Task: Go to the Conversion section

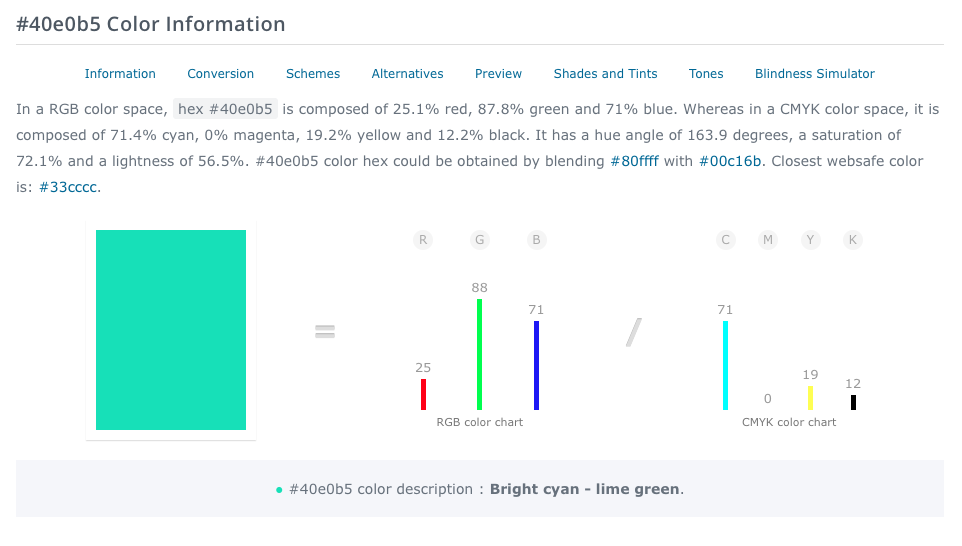Action: point(221,74)
